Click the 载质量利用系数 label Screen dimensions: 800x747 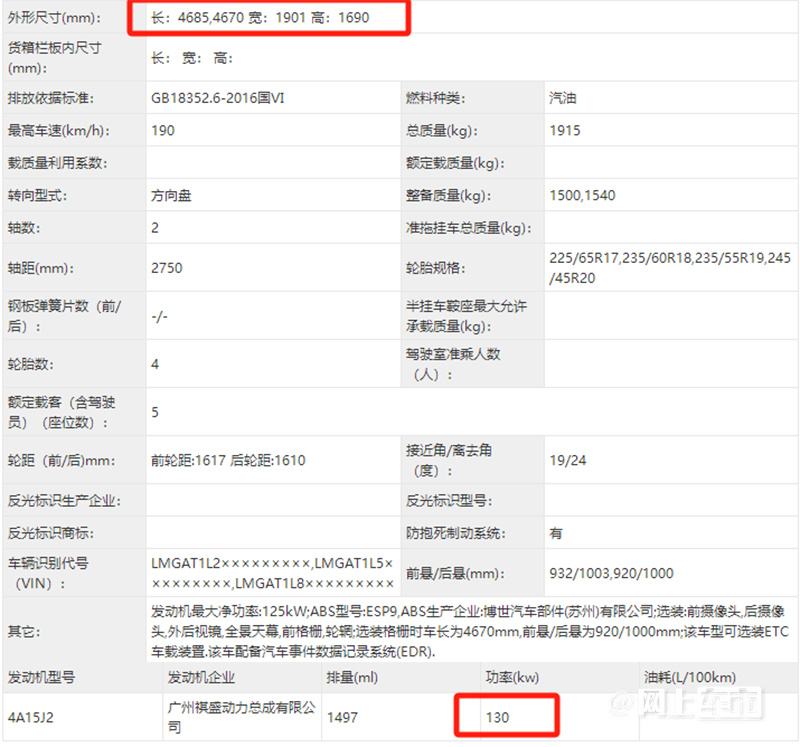(x=57, y=163)
